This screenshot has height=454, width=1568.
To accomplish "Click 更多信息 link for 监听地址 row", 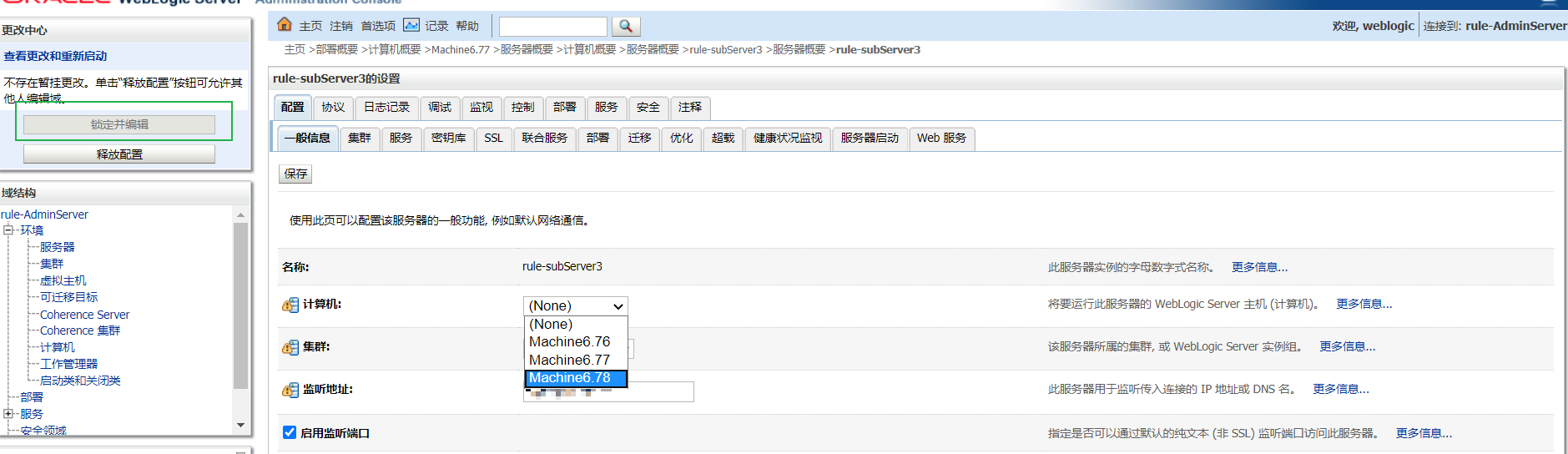I will pyautogui.click(x=1340, y=389).
